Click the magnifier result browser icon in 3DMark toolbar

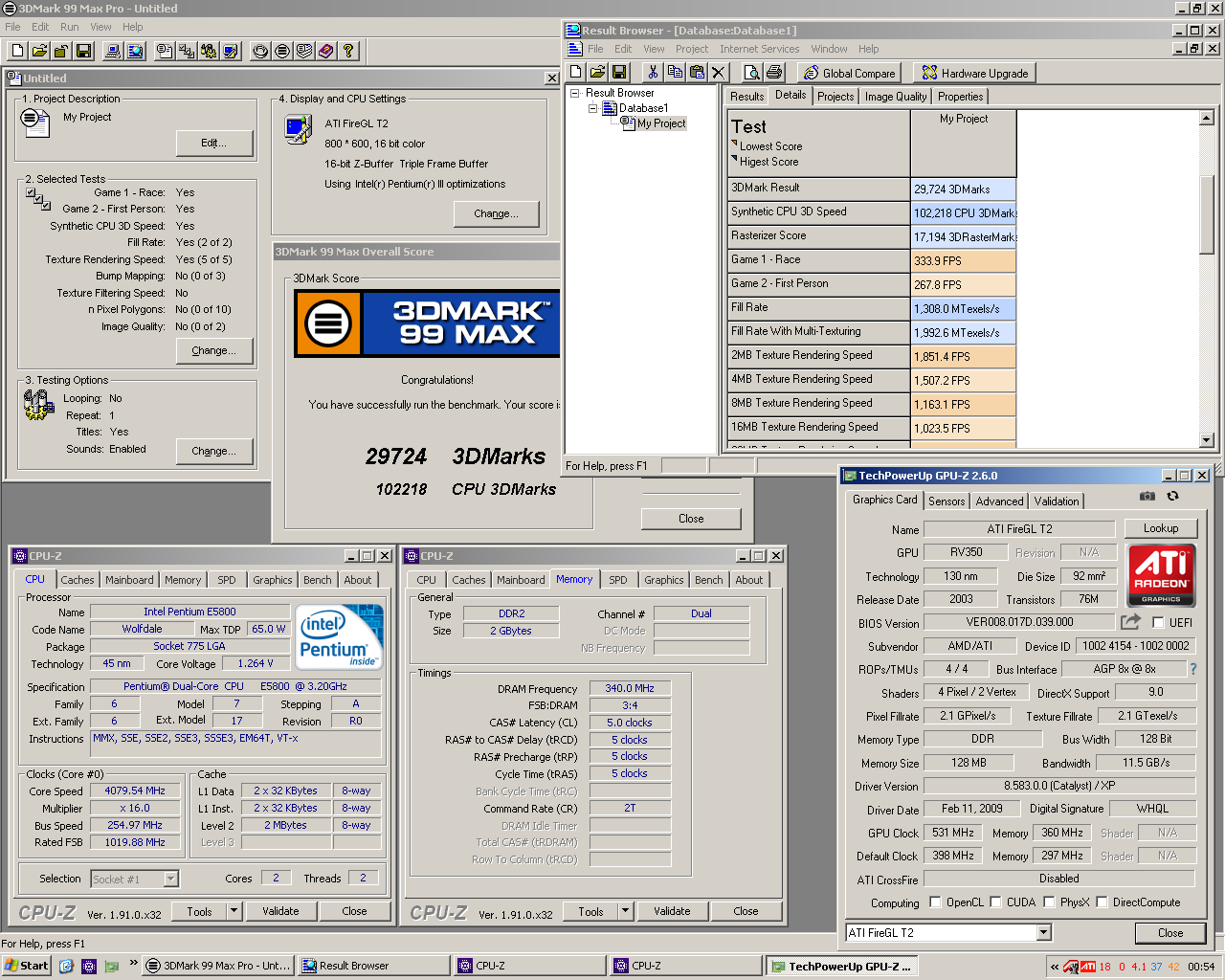pyautogui.click(x=135, y=51)
